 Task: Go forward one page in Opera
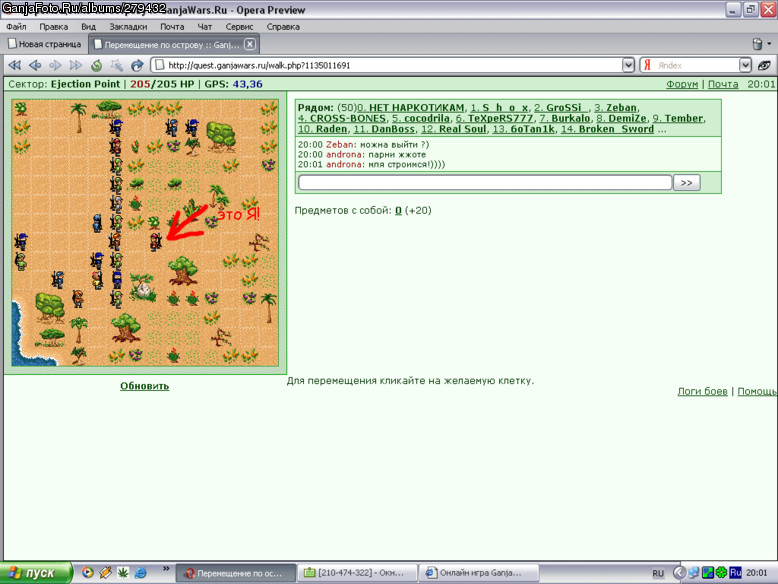click(x=55, y=65)
